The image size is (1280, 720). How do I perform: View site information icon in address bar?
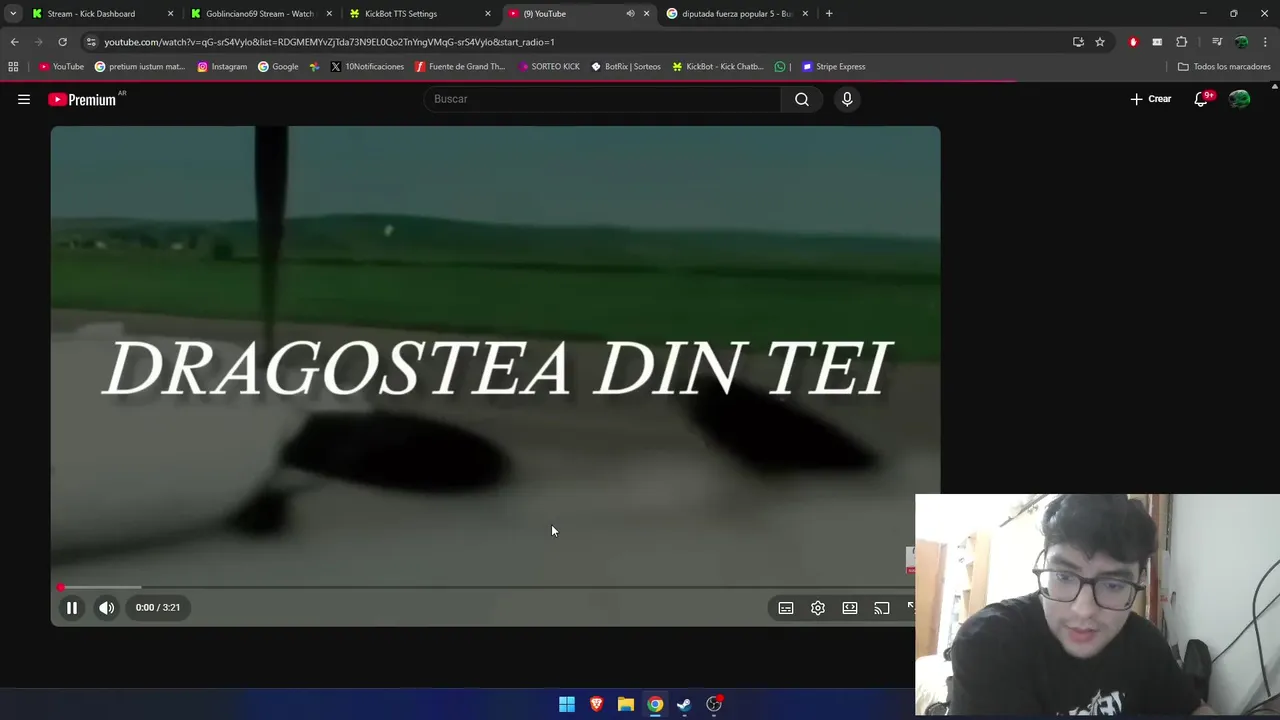tap(92, 42)
